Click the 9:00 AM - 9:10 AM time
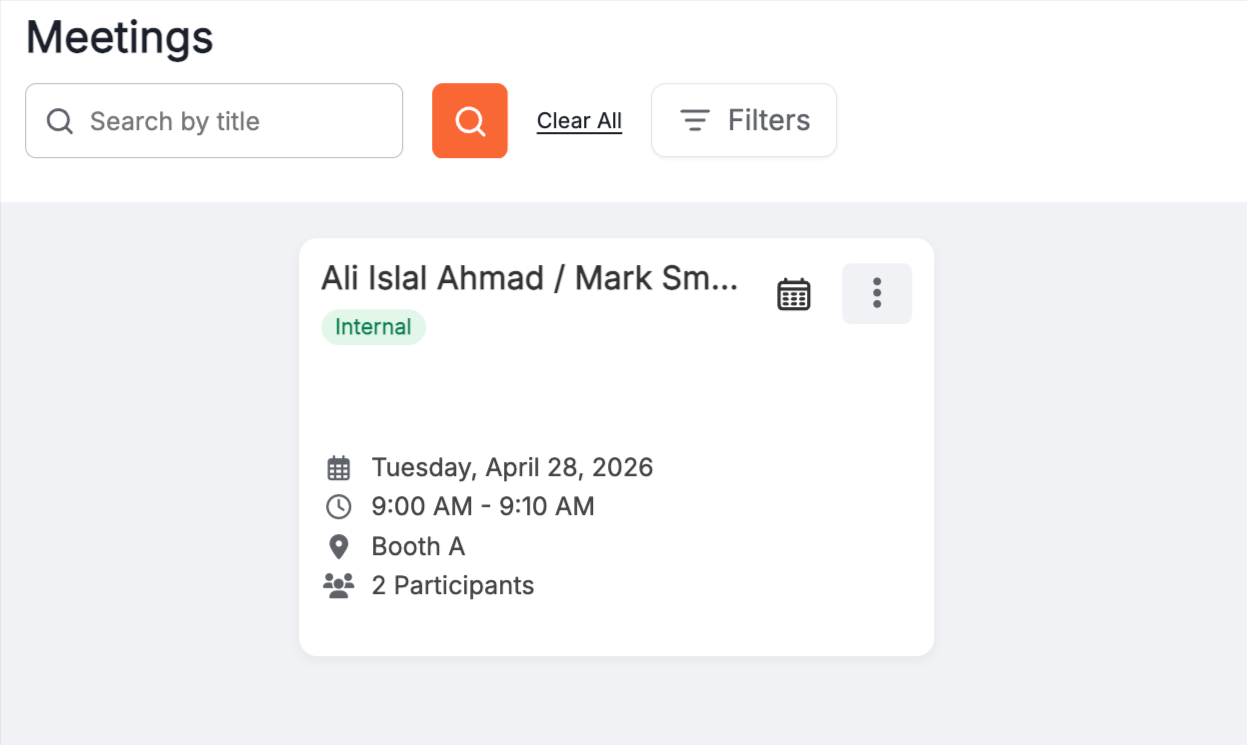This screenshot has height=745, width=1247. point(483,507)
